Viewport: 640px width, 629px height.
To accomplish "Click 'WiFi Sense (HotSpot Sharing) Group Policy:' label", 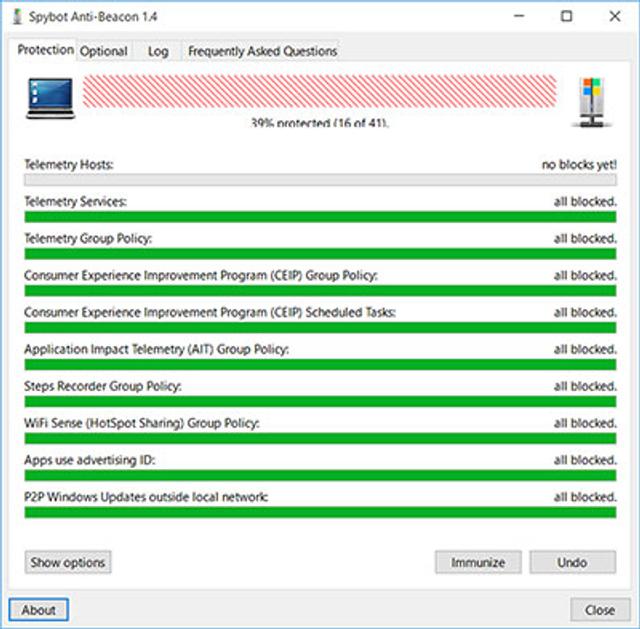I will coord(142,423).
